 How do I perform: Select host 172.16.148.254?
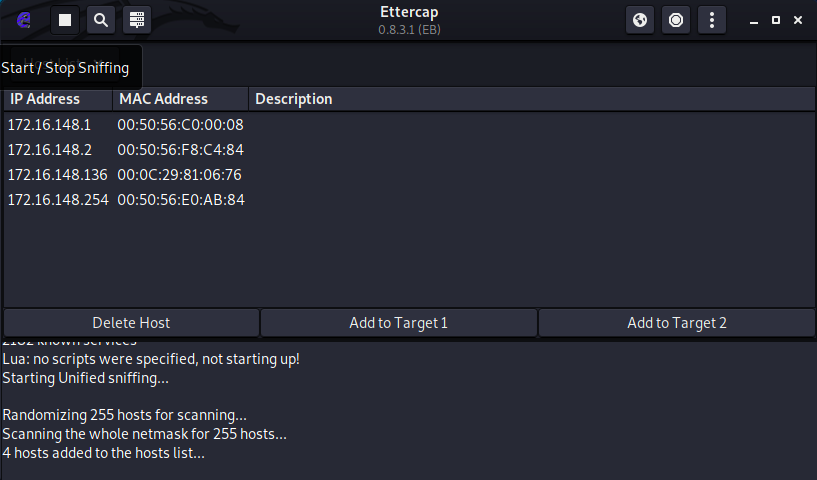(x=57, y=200)
